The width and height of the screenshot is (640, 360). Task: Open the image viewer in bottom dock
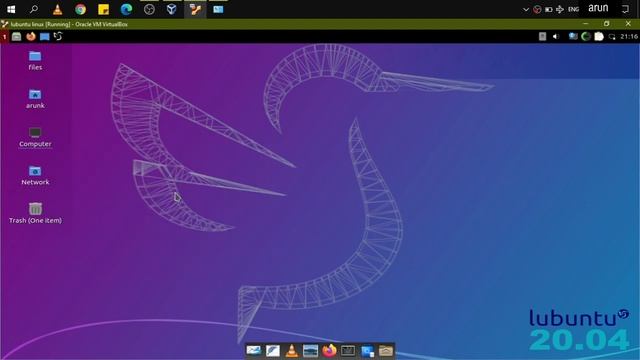point(310,351)
